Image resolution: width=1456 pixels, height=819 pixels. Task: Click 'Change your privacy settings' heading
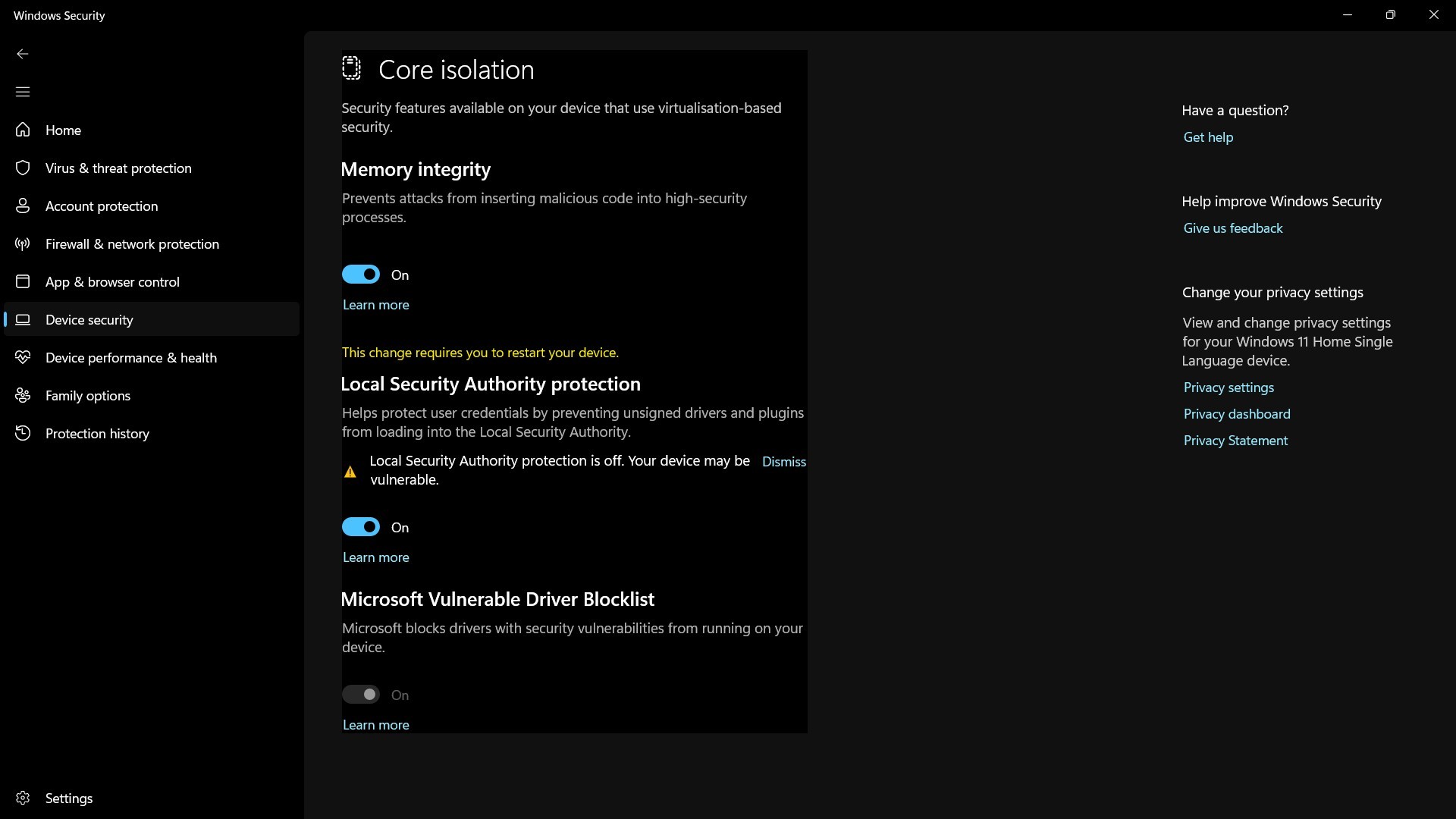tap(1272, 292)
